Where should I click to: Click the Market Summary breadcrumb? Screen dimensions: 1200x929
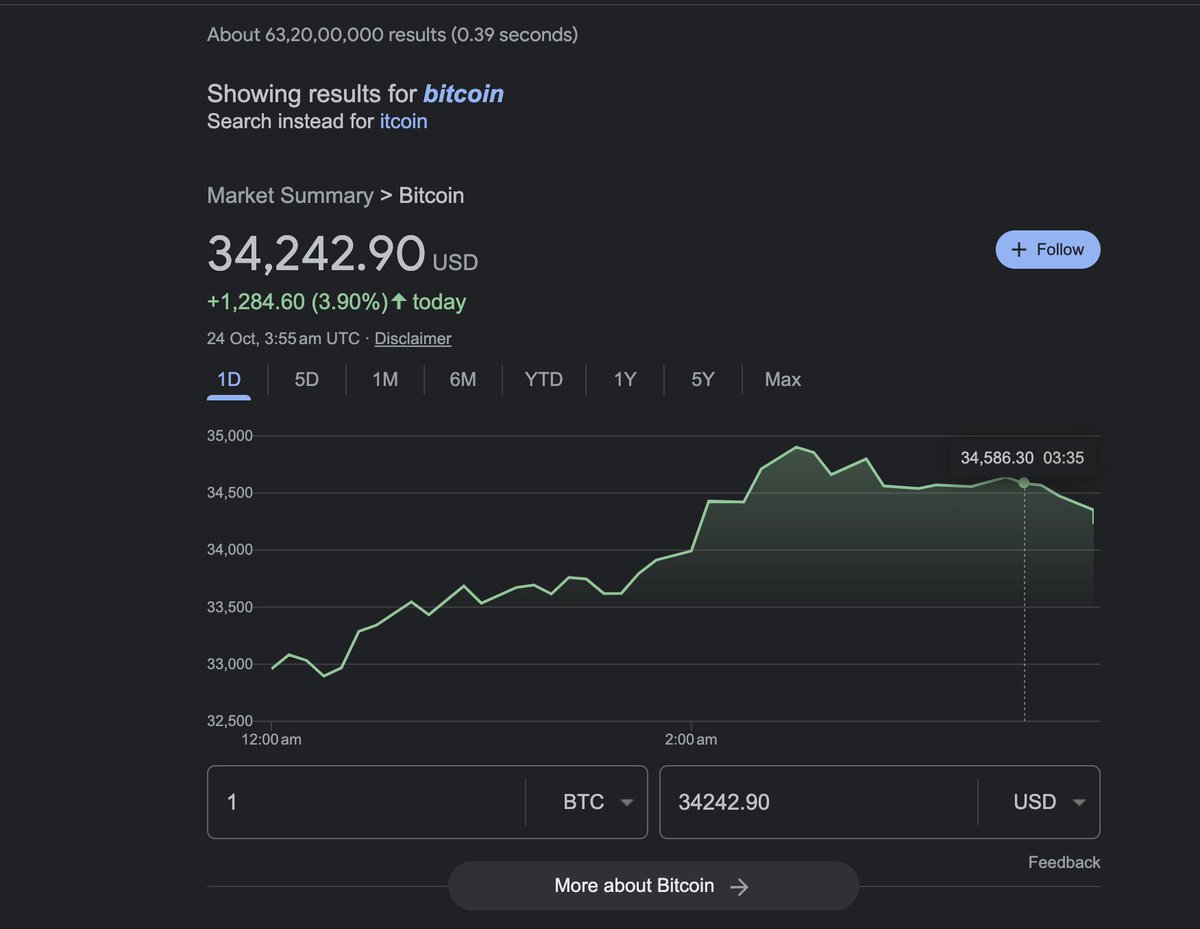(x=290, y=195)
